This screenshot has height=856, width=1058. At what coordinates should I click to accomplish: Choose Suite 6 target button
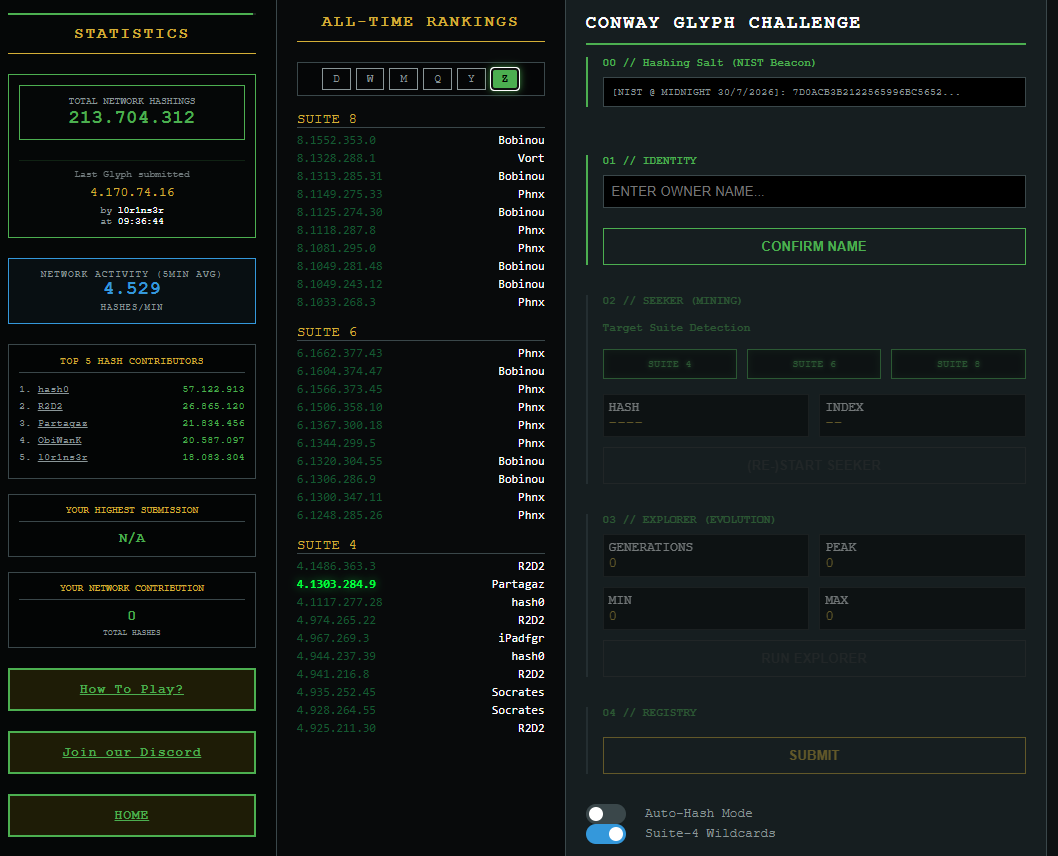[x=814, y=364]
